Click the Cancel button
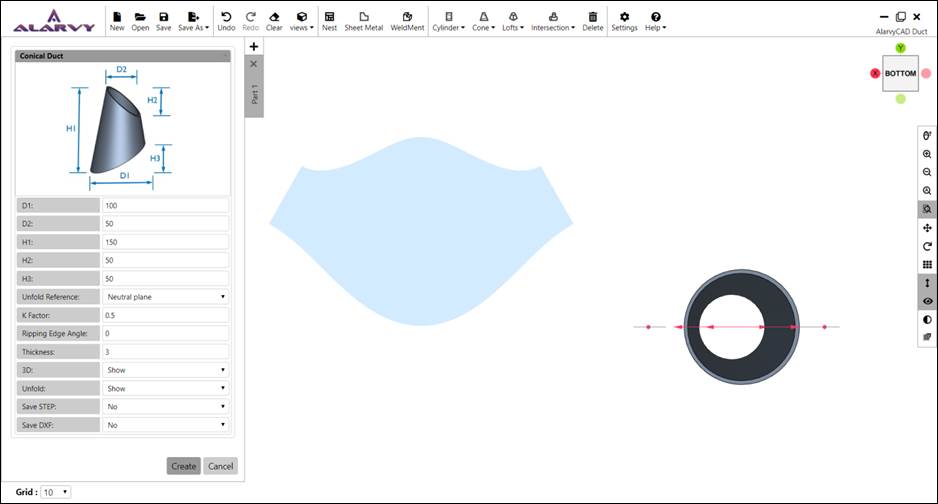 tap(220, 466)
